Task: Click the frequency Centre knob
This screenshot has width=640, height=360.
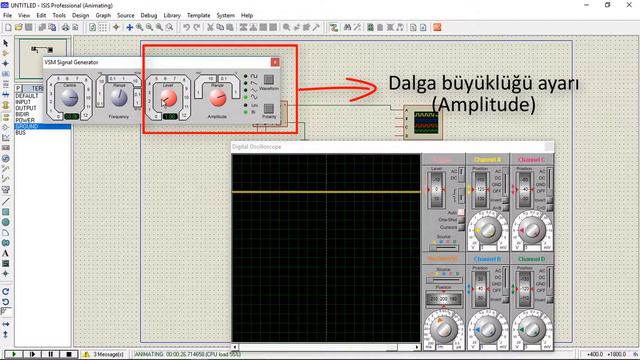Action: [x=69, y=98]
